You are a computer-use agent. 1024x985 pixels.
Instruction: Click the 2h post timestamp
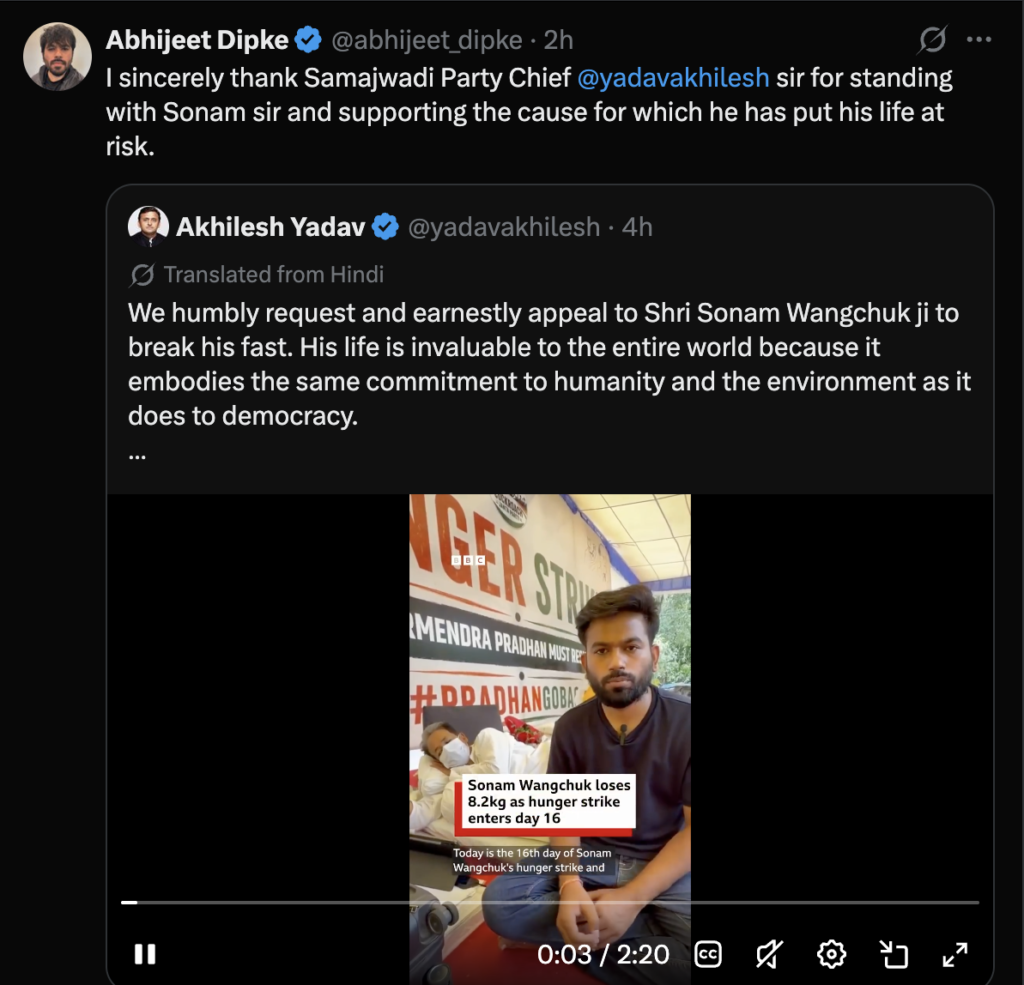coord(558,40)
